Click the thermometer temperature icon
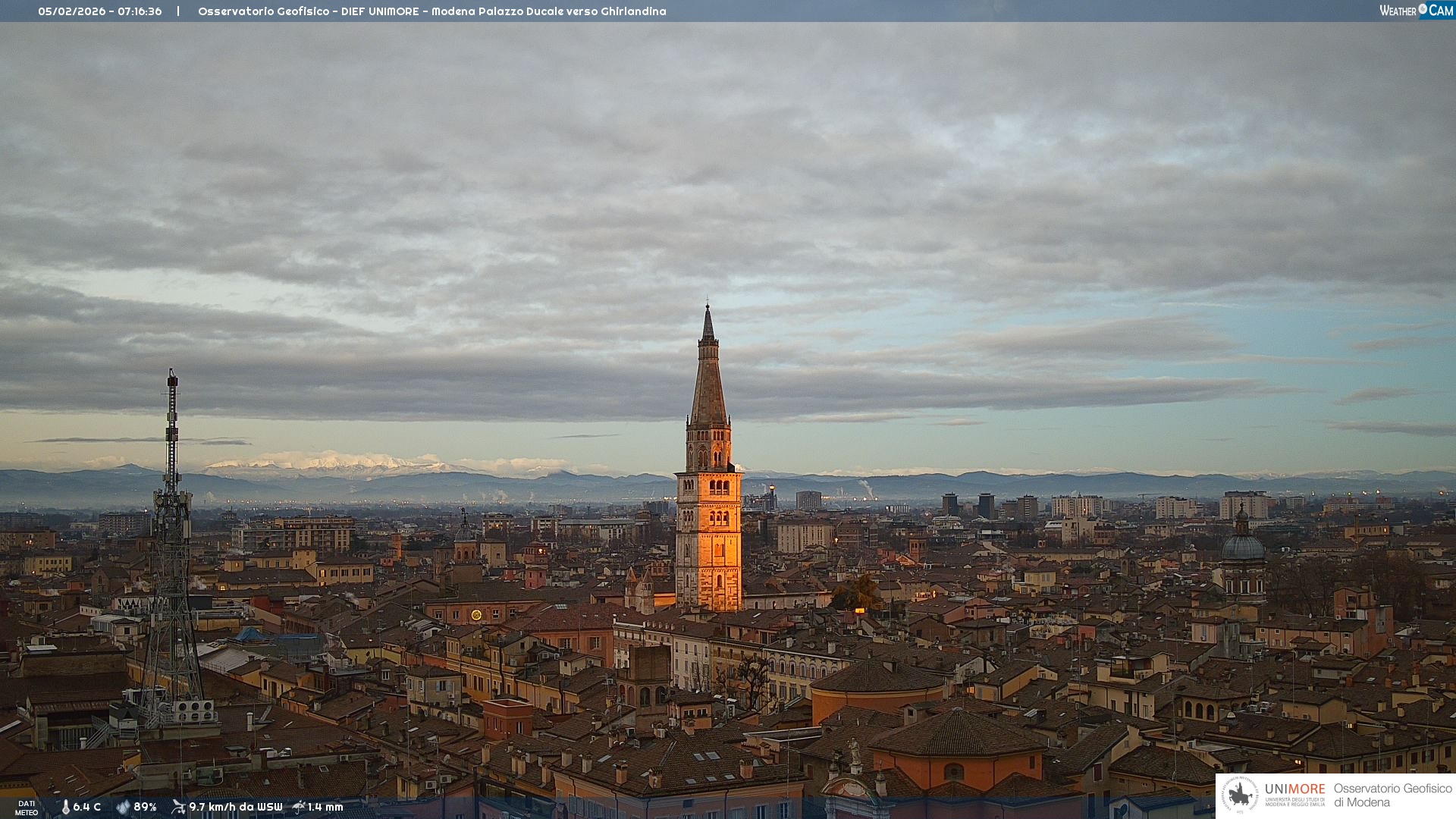Image resolution: width=1456 pixels, height=819 pixels. pos(65,807)
